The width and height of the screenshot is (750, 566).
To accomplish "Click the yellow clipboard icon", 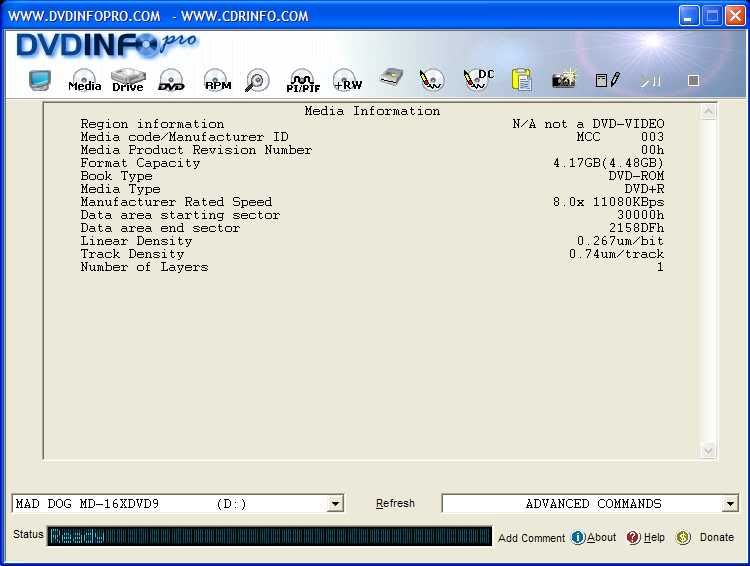I will point(521,79).
